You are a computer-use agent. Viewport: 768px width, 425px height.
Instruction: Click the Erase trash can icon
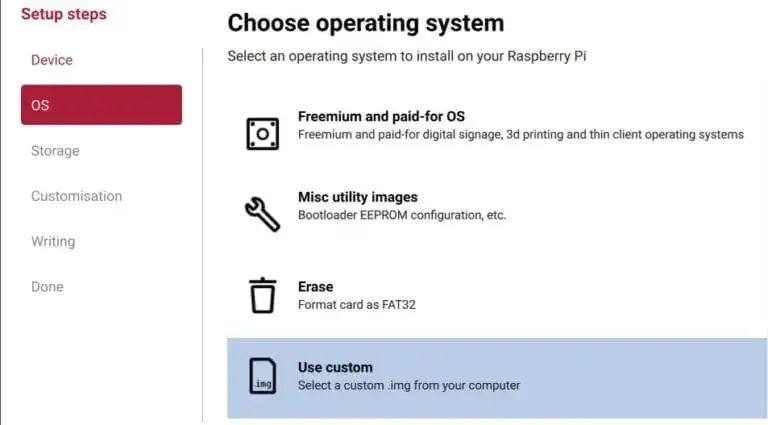click(263, 295)
